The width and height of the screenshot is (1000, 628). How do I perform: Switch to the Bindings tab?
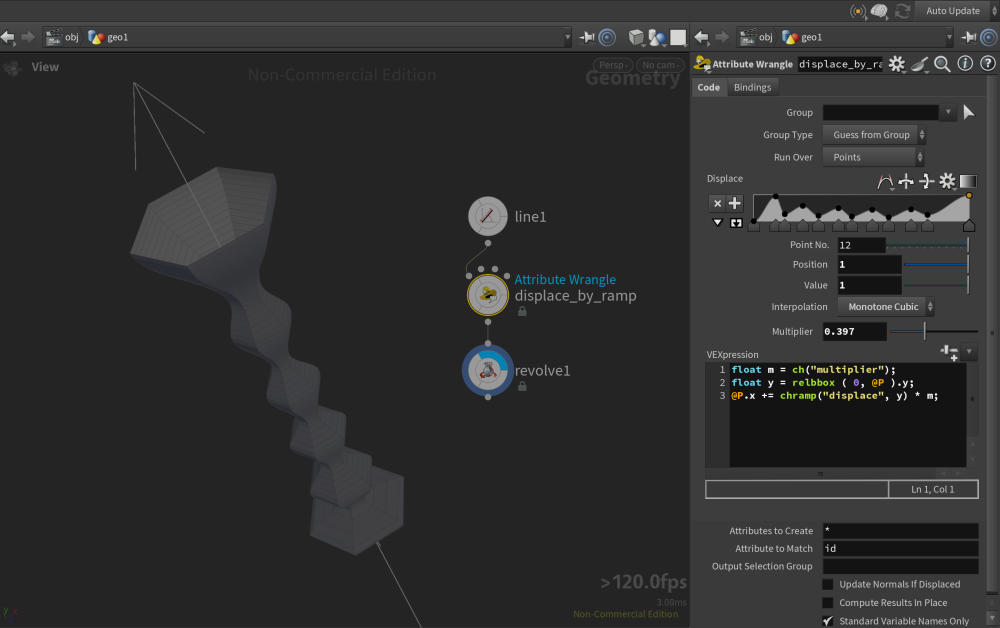pyautogui.click(x=752, y=88)
